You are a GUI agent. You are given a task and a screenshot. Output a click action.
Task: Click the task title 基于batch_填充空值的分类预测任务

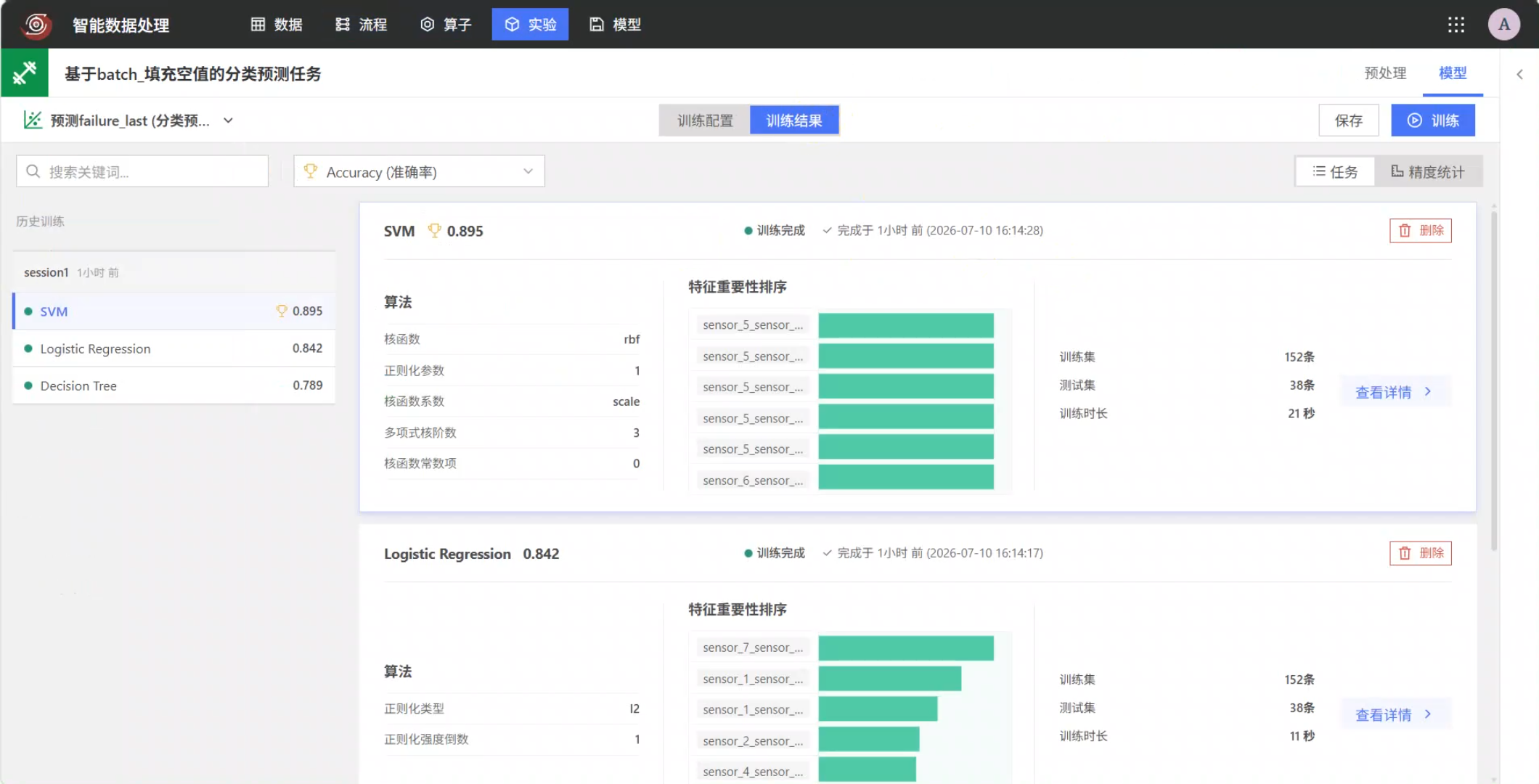(192, 73)
